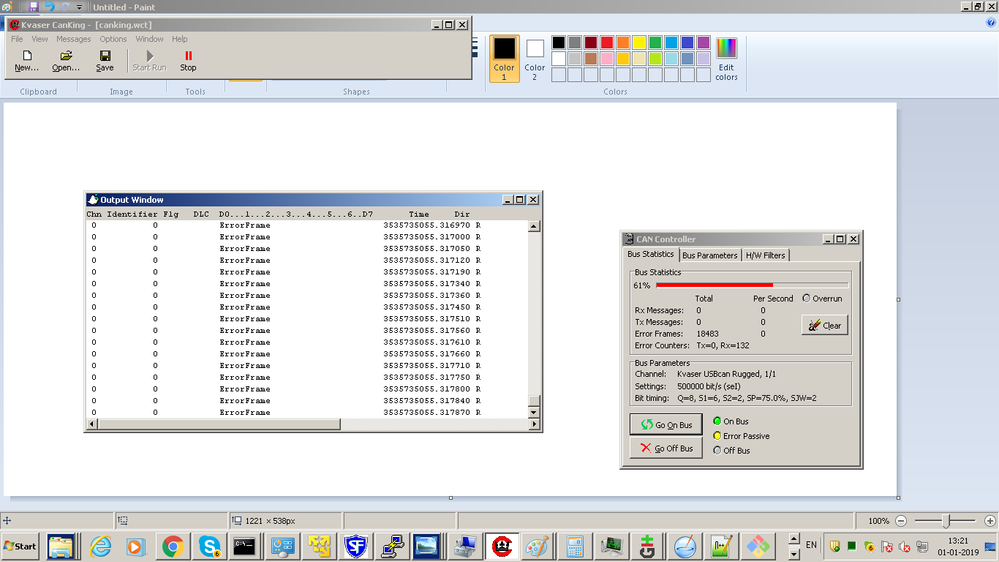Open the Calculator taskbar icon
Viewport: 999px width, 562px height.
(575, 546)
